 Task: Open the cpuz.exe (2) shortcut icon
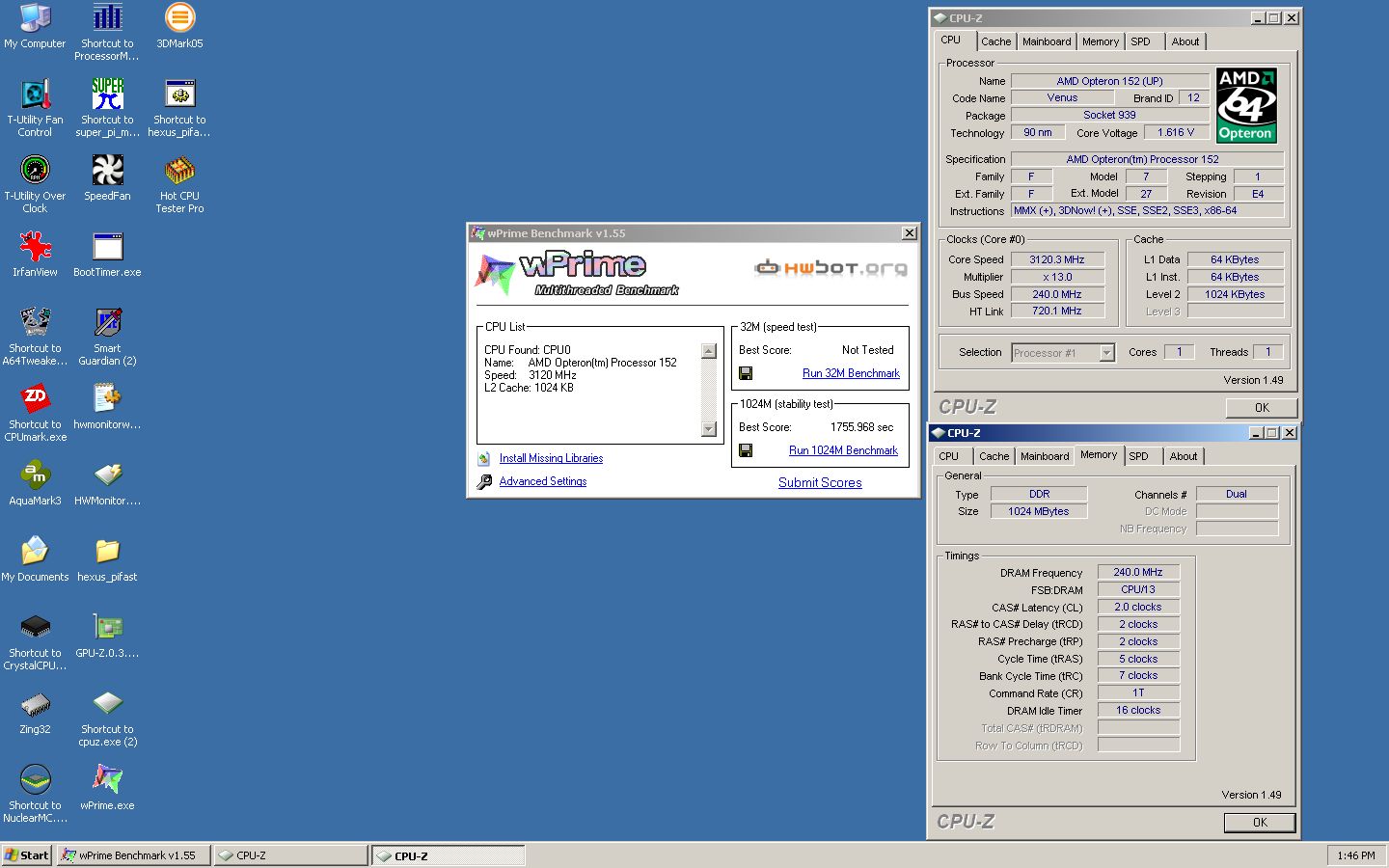point(107,703)
